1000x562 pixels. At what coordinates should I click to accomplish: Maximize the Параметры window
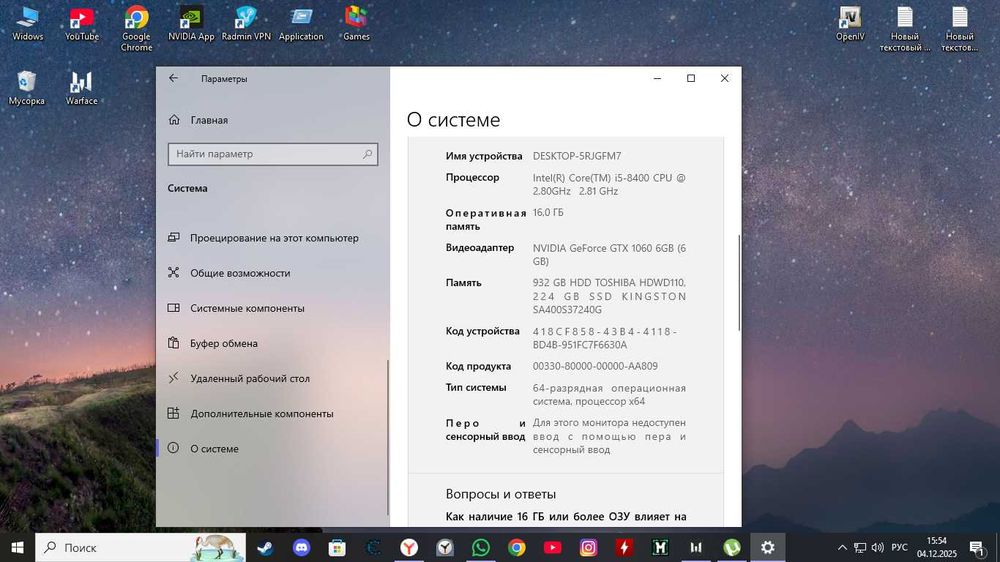(691, 78)
